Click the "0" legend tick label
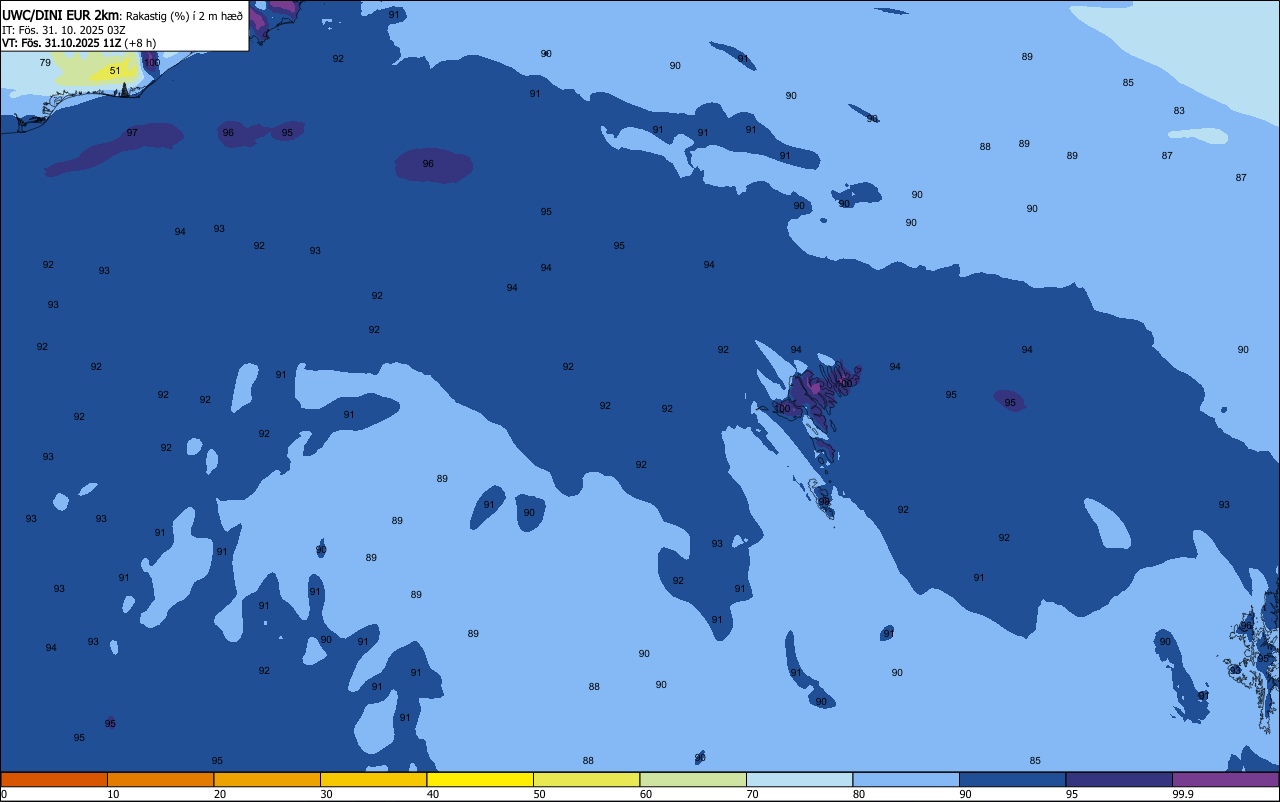 click(x=4, y=794)
